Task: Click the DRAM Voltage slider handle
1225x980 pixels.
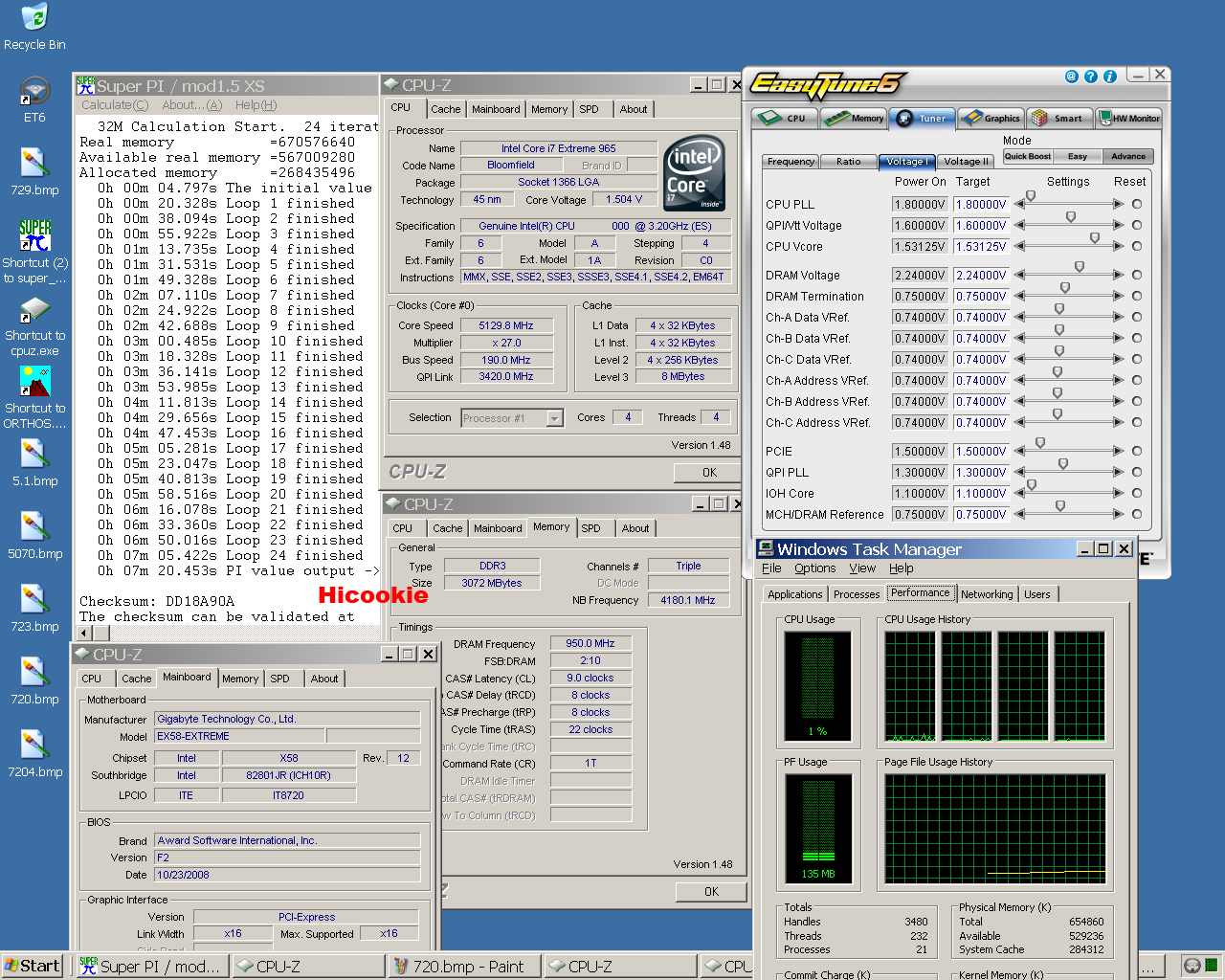Action: [x=1080, y=267]
